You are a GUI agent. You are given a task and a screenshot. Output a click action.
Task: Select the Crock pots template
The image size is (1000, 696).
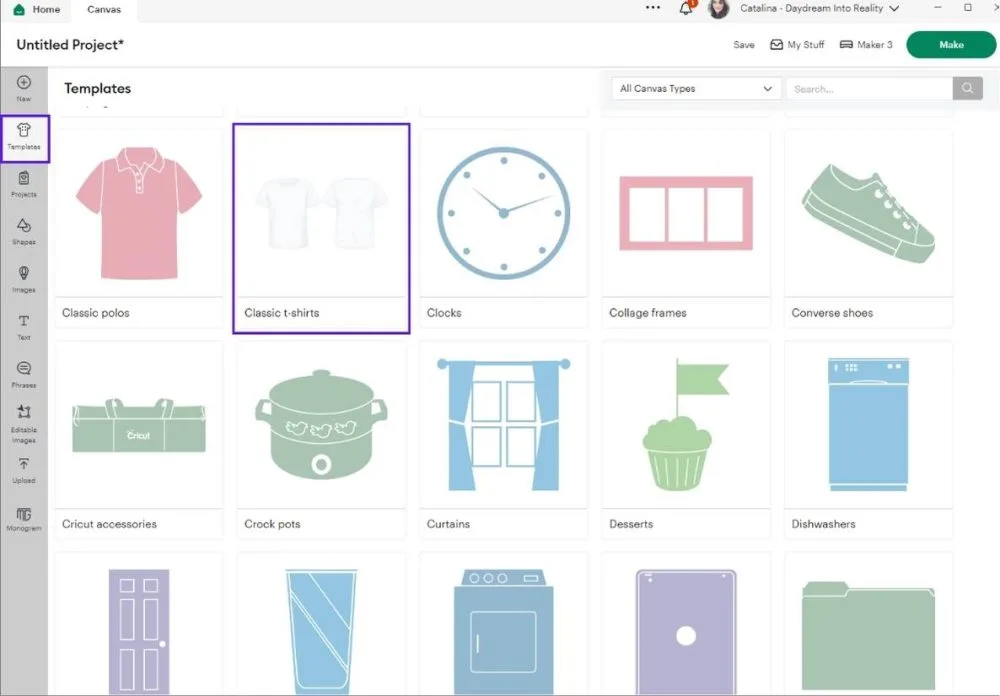click(x=321, y=440)
